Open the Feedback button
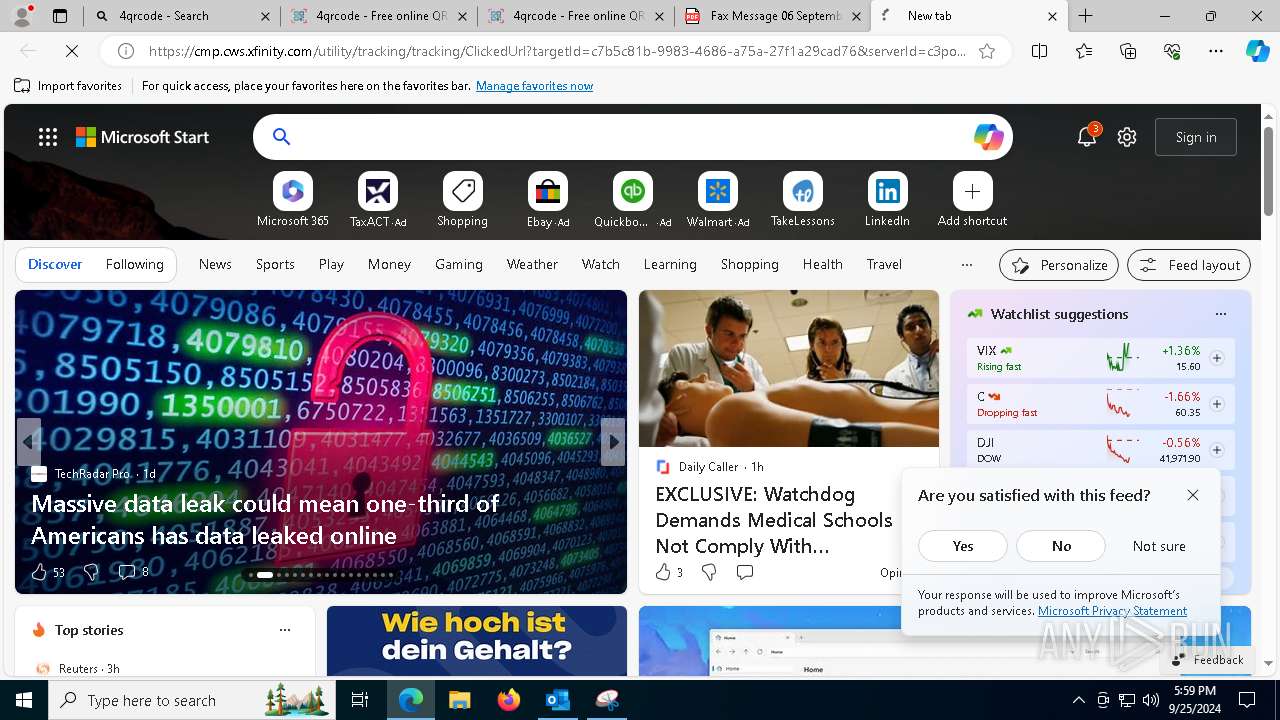1280x720 pixels. tap(1207, 660)
